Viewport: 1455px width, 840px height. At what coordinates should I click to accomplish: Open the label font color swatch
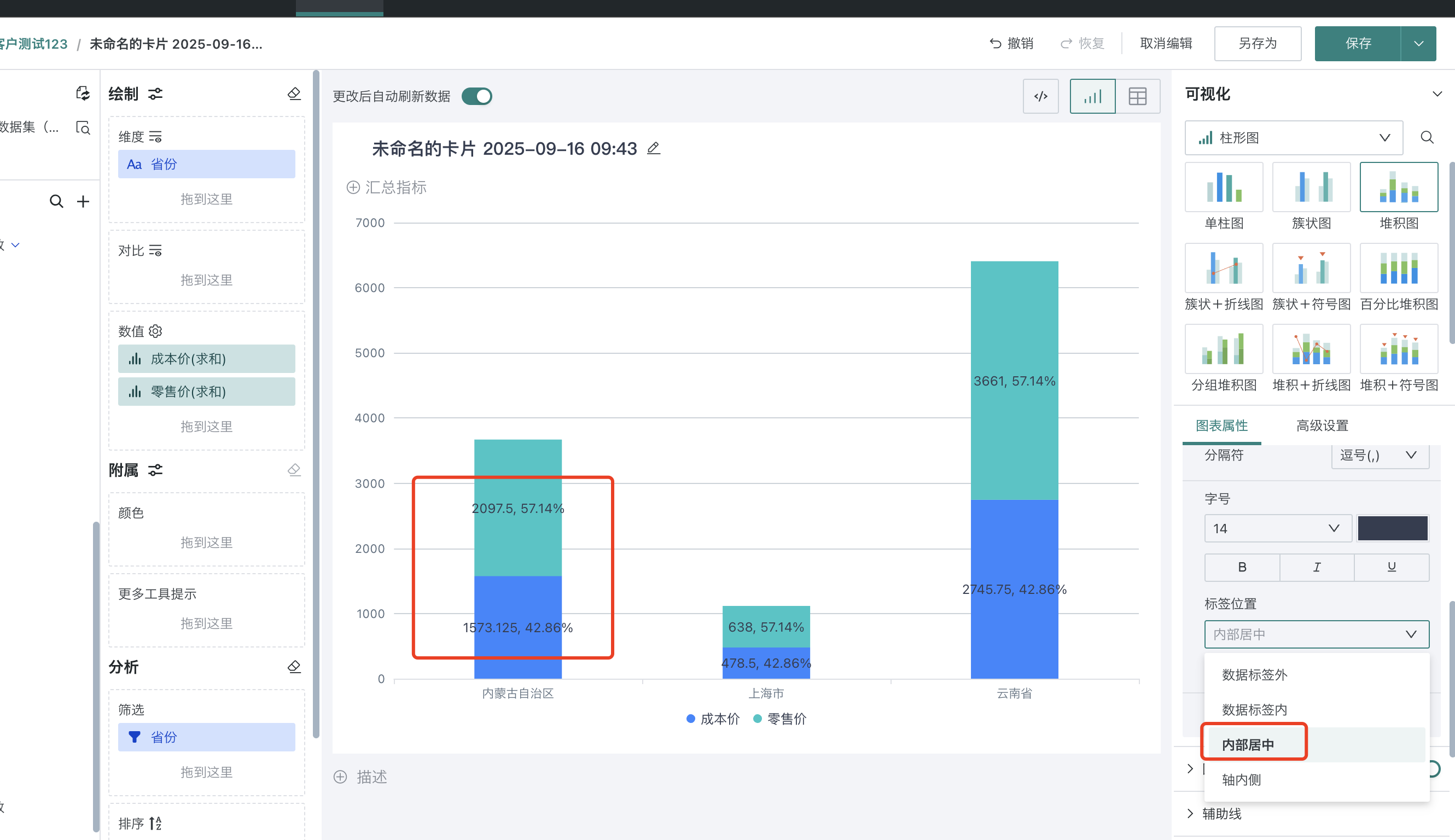[x=1392, y=528]
